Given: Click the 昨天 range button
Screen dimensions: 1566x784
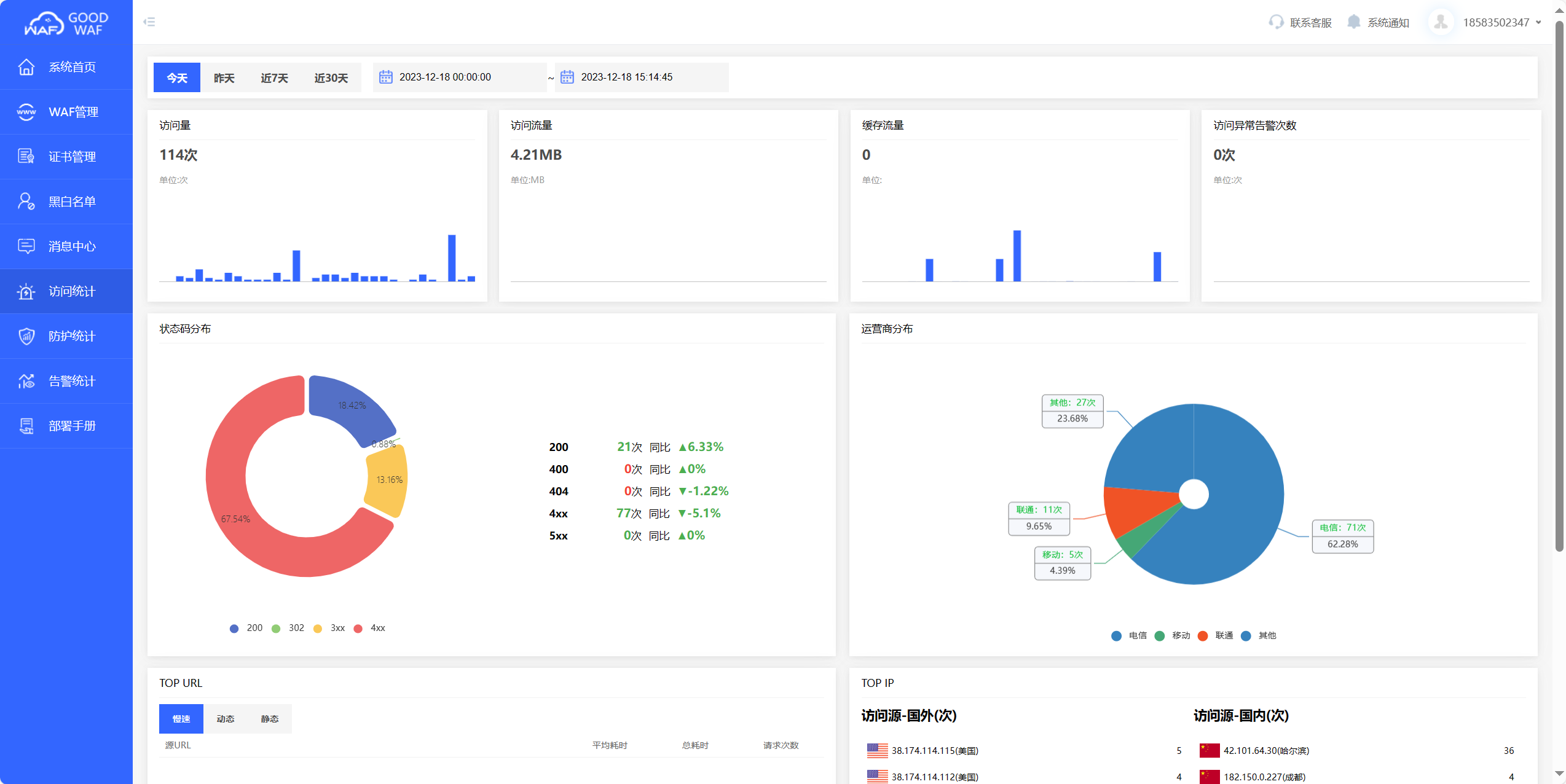Looking at the screenshot, I should tap(224, 78).
